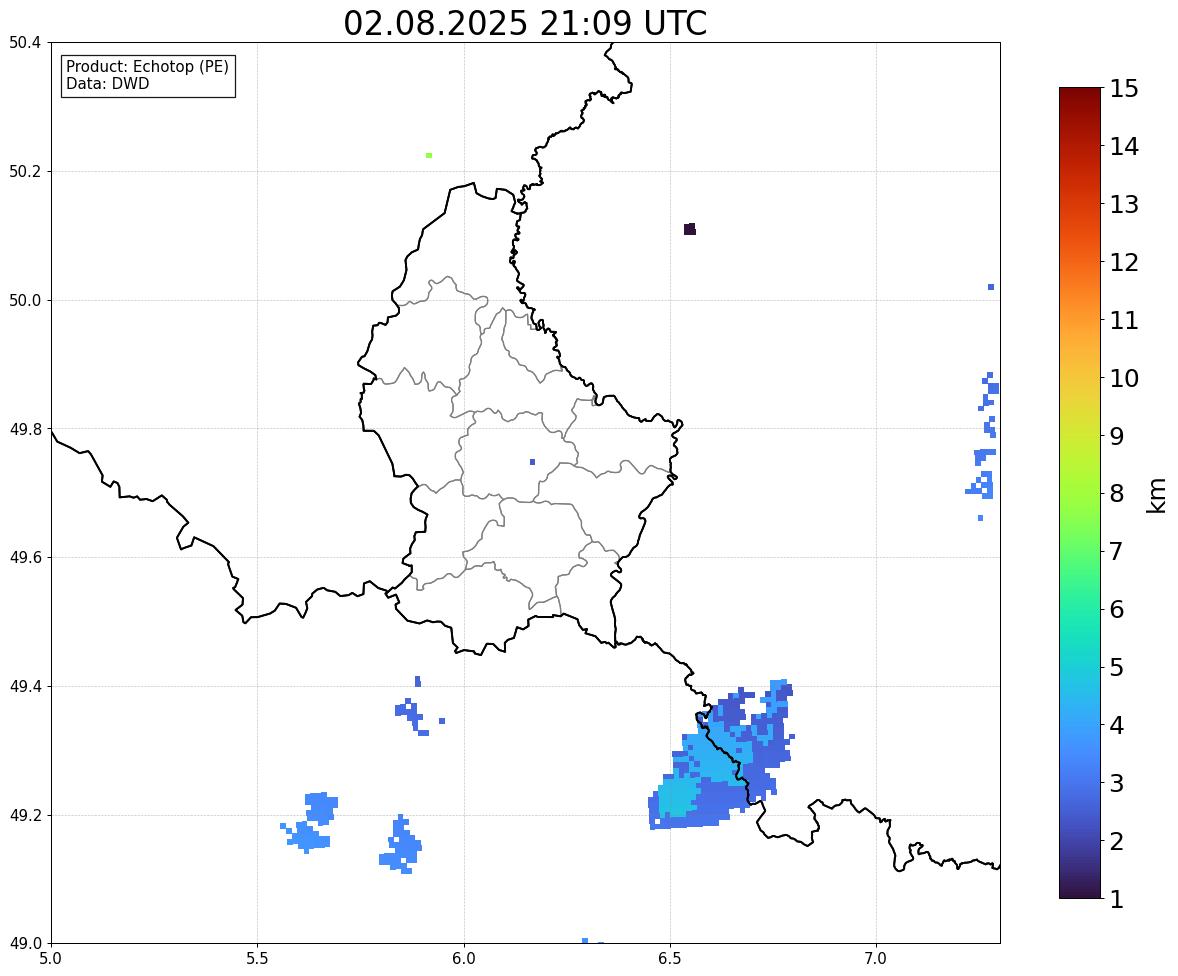1178x976 pixels.
Task: Click the "Data: DWD" legend line
Action: [x=107, y=83]
